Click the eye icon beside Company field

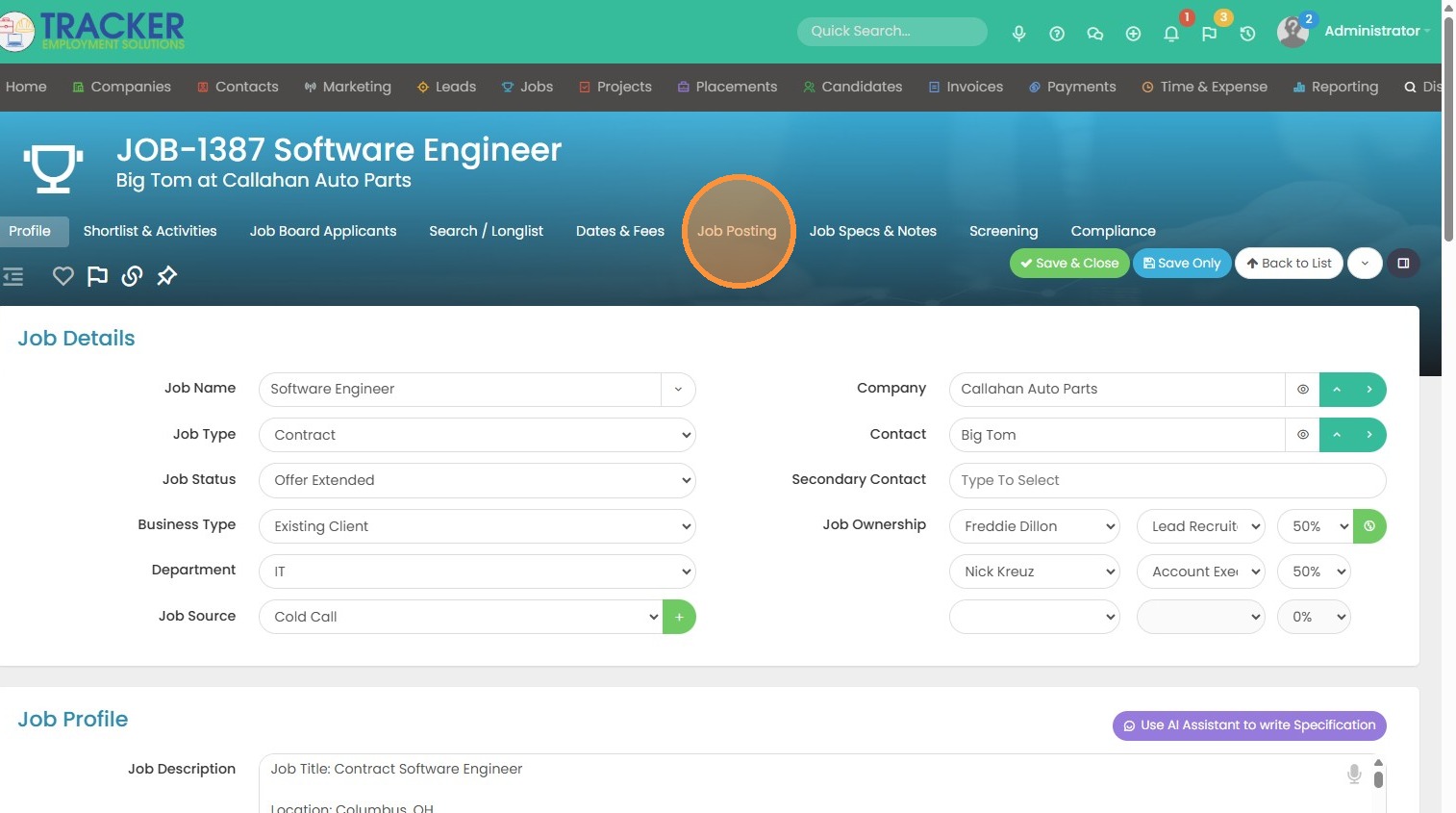coord(1302,390)
